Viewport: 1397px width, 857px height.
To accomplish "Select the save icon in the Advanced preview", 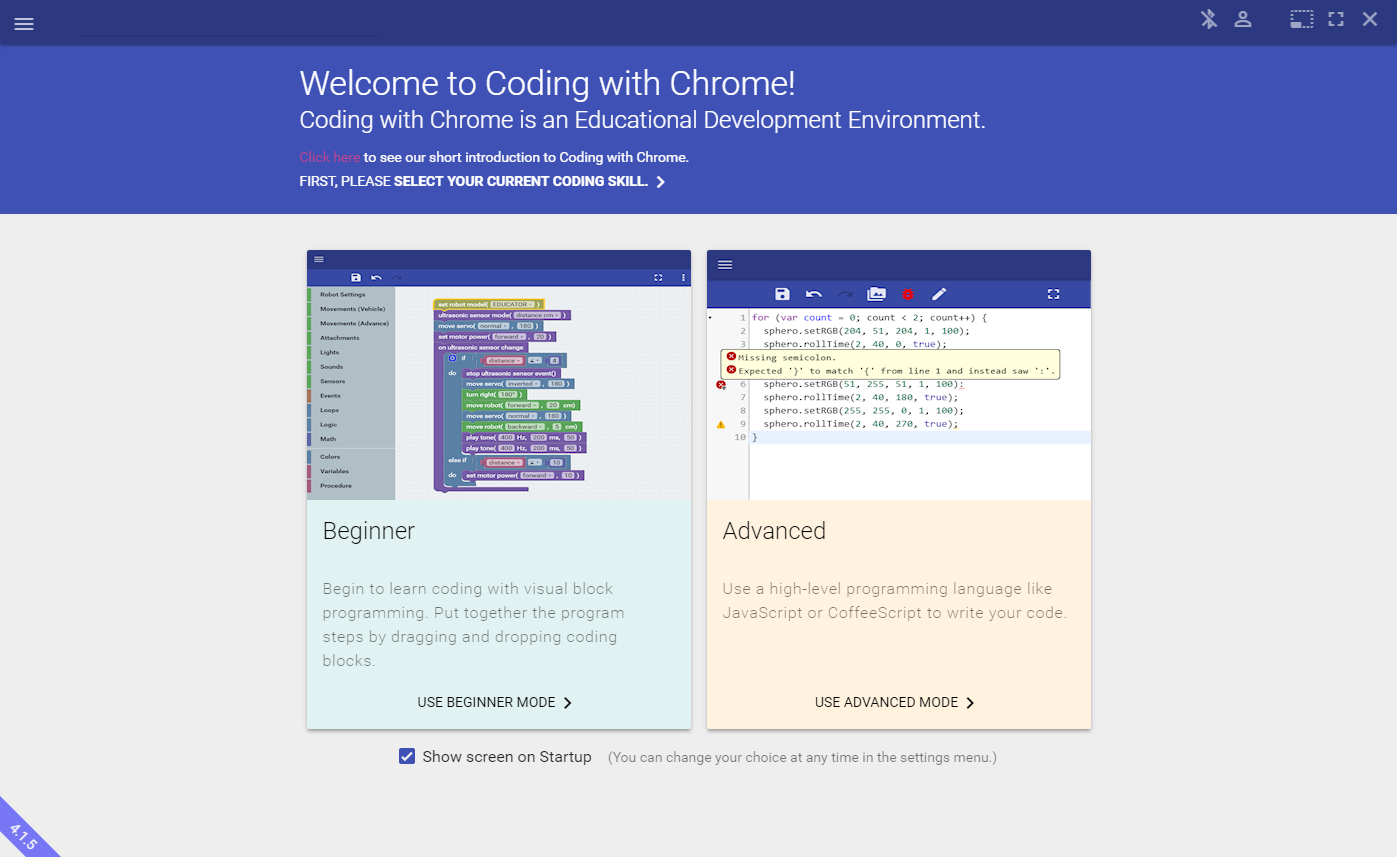I will click(x=783, y=294).
